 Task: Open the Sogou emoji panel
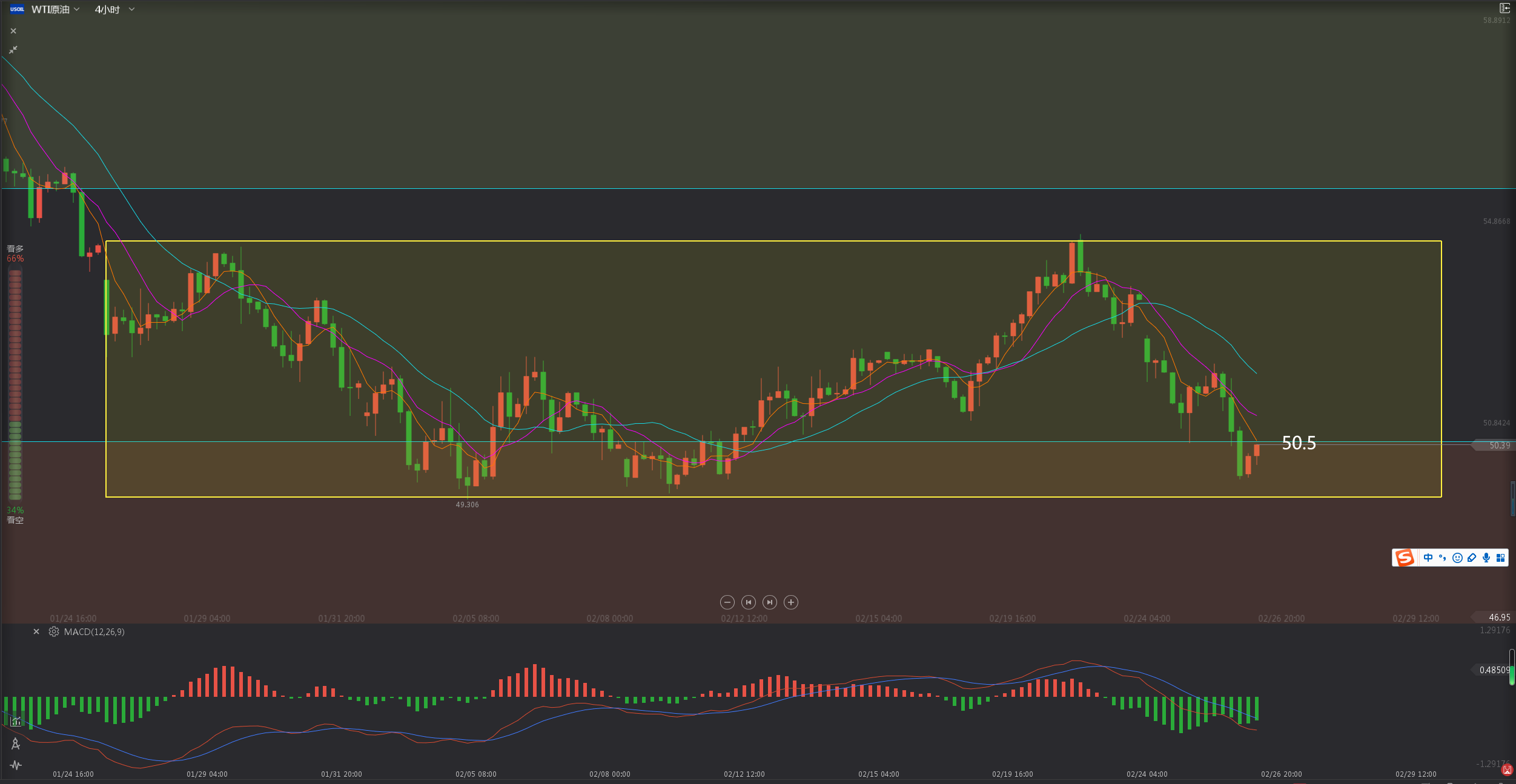pos(1457,558)
